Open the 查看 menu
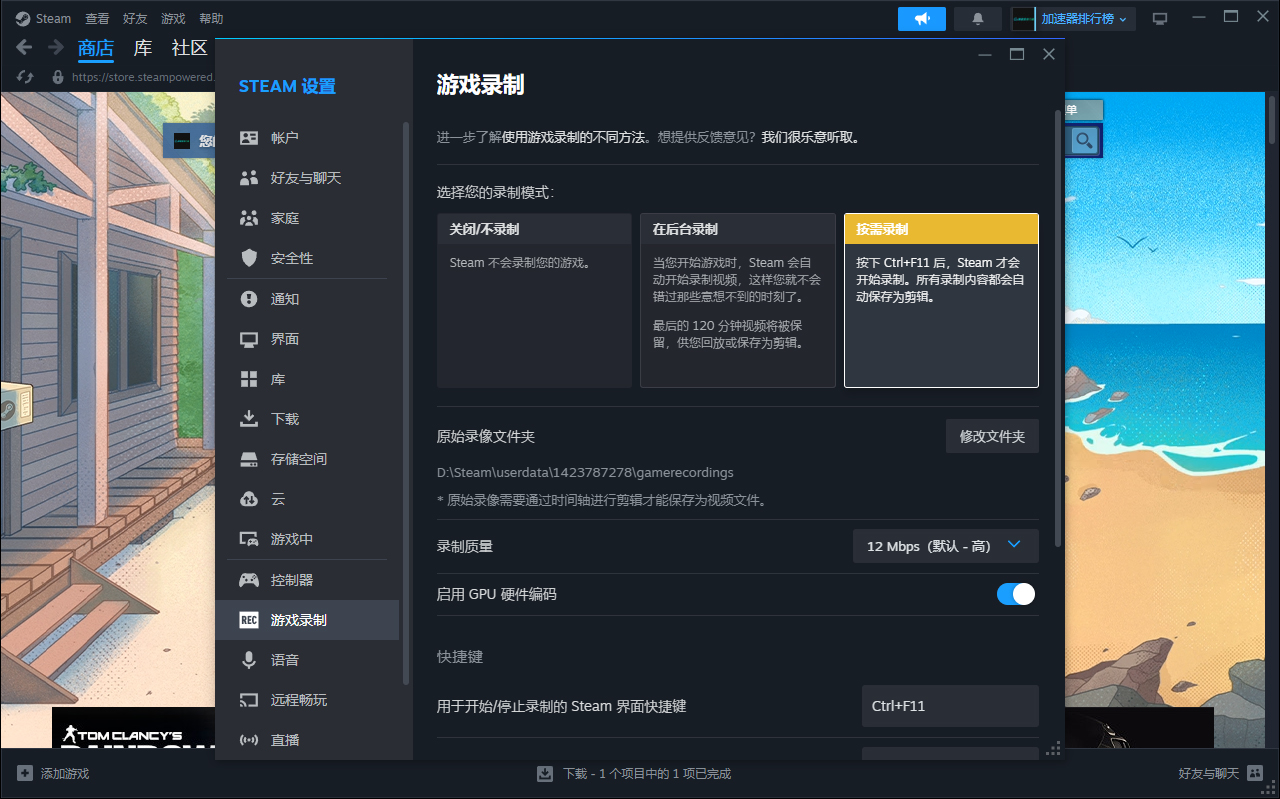The height and width of the screenshot is (799, 1280). click(97, 18)
